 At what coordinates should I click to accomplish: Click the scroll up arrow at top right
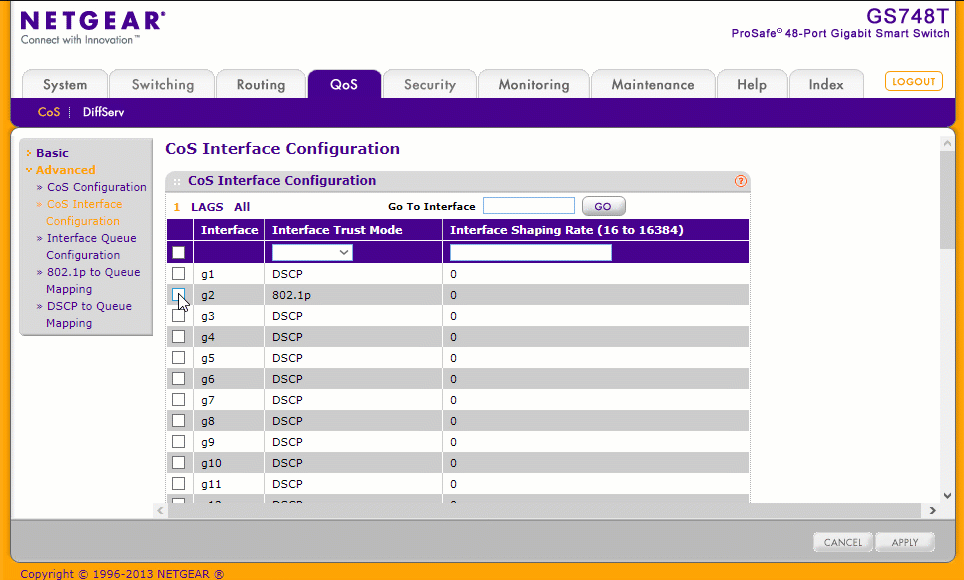(x=947, y=145)
